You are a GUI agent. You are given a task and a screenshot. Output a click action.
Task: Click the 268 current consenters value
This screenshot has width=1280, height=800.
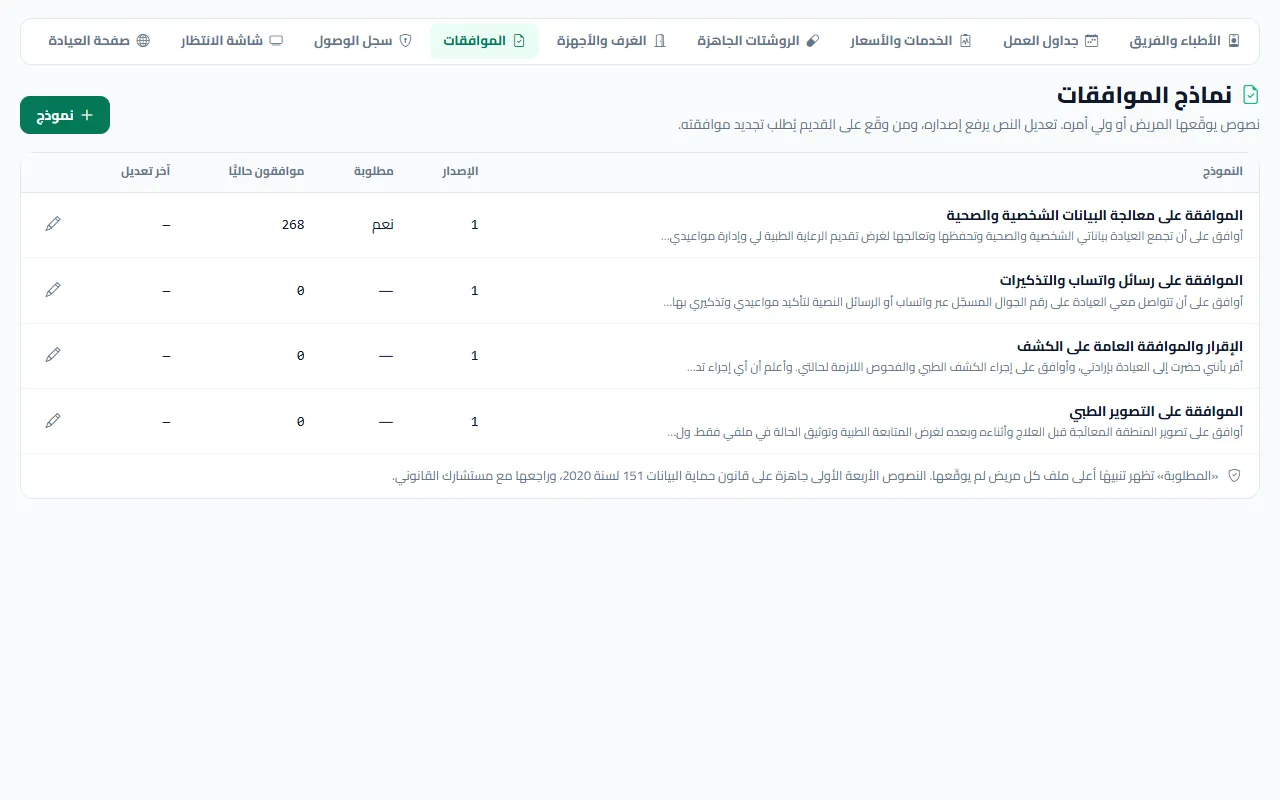pos(293,225)
